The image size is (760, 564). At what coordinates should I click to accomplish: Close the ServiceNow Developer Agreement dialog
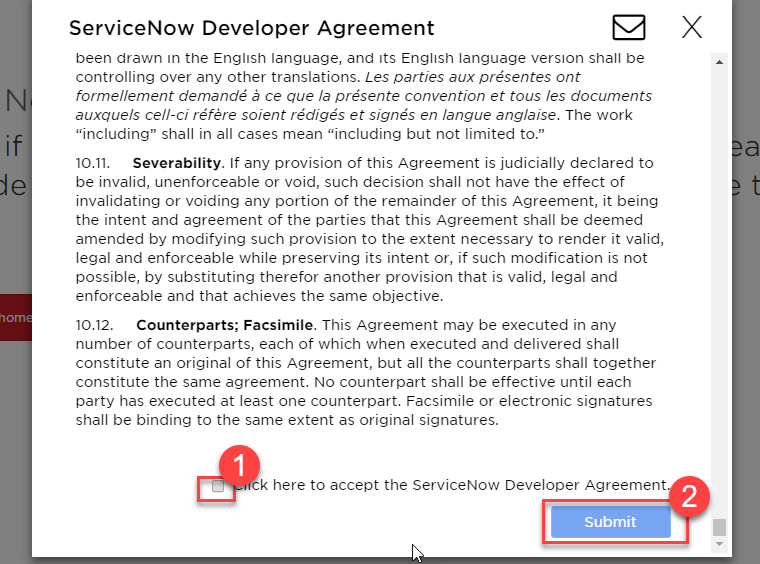pyautogui.click(x=692, y=27)
